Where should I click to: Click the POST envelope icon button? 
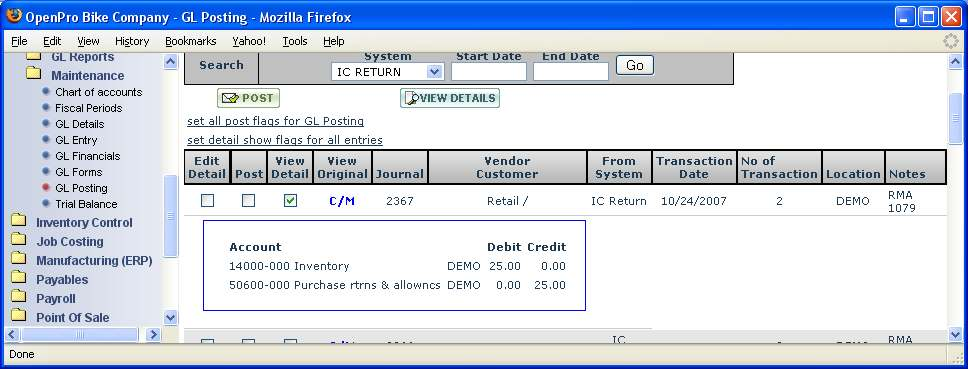coord(248,98)
